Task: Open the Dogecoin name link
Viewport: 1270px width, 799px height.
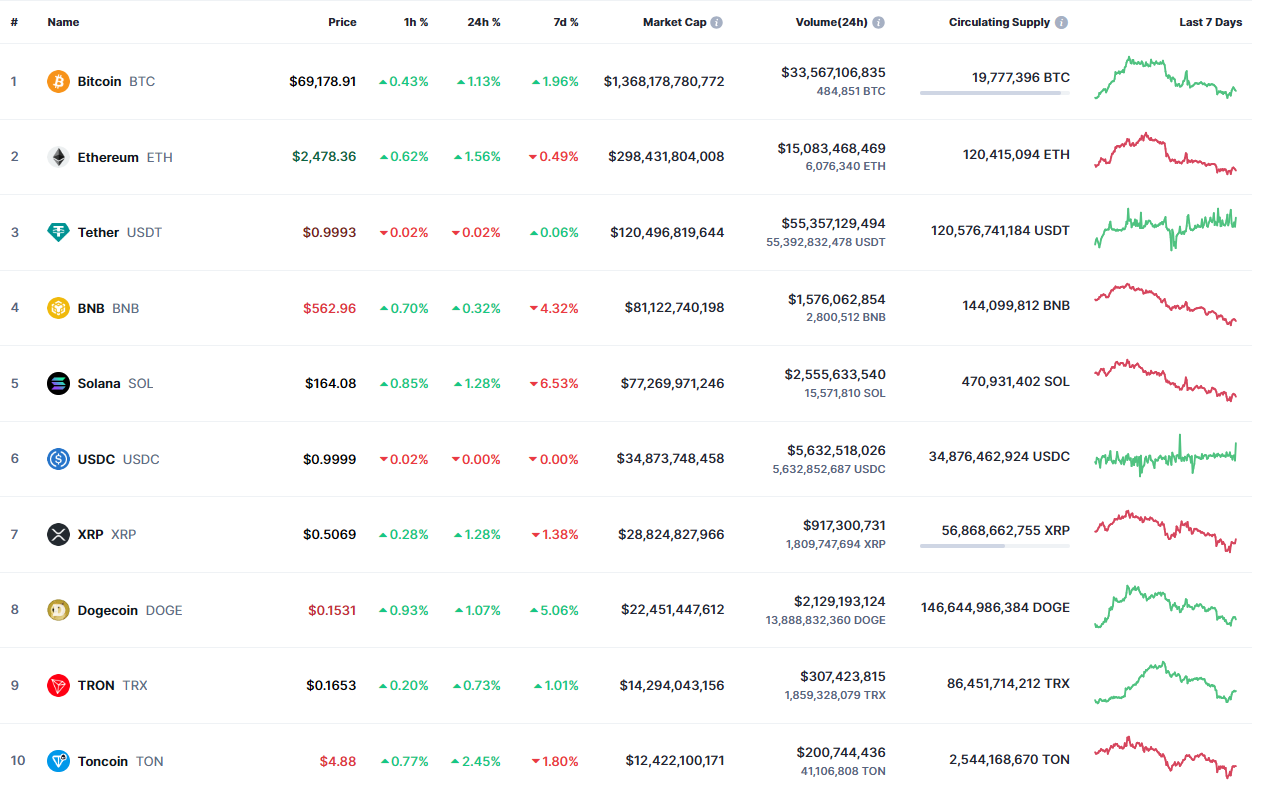Action: [x=108, y=610]
